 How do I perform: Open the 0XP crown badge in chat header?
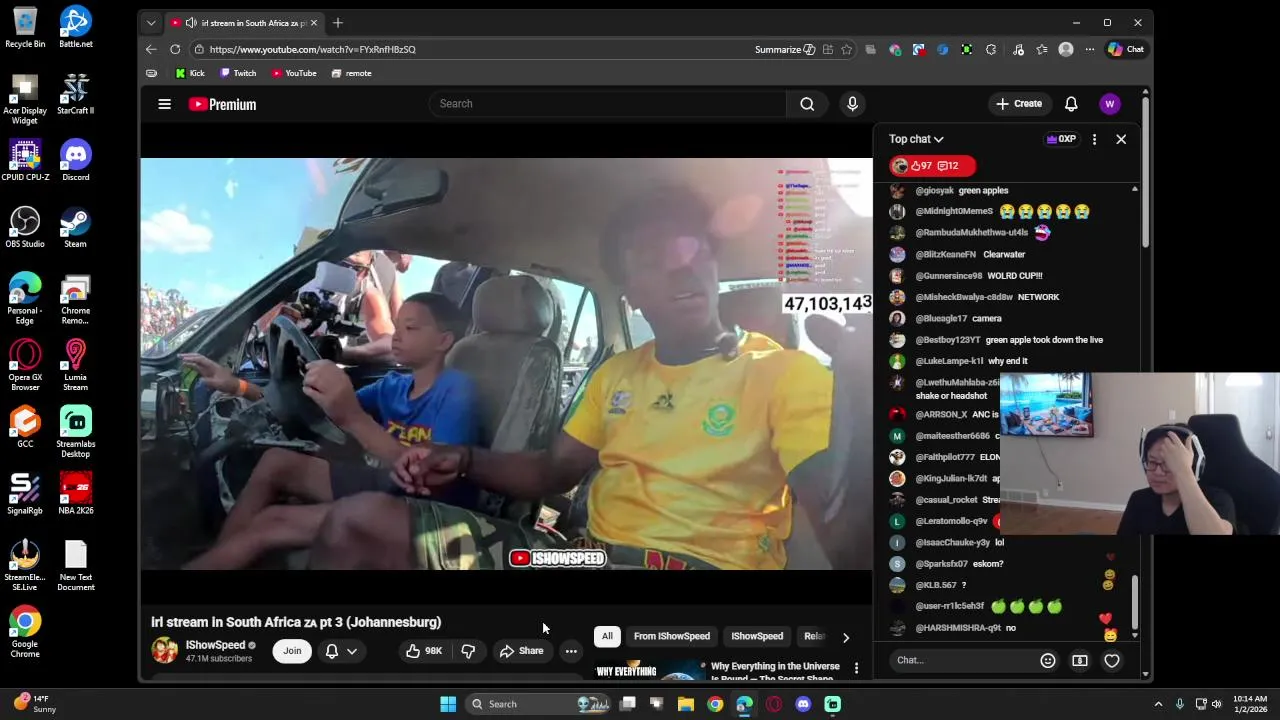click(x=1060, y=139)
